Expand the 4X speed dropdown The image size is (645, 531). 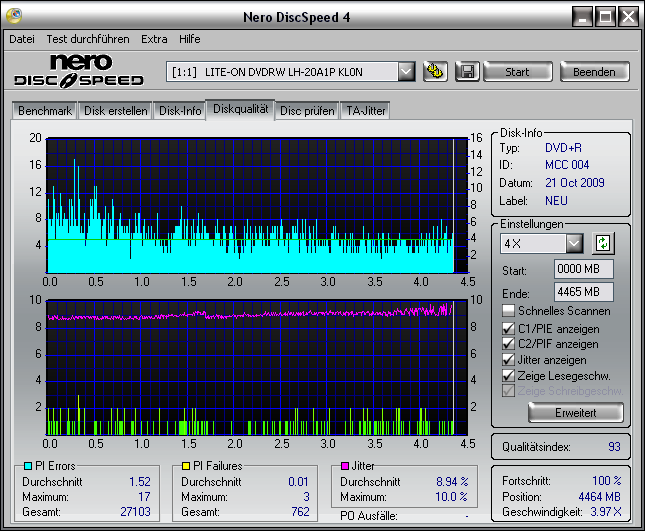click(573, 243)
